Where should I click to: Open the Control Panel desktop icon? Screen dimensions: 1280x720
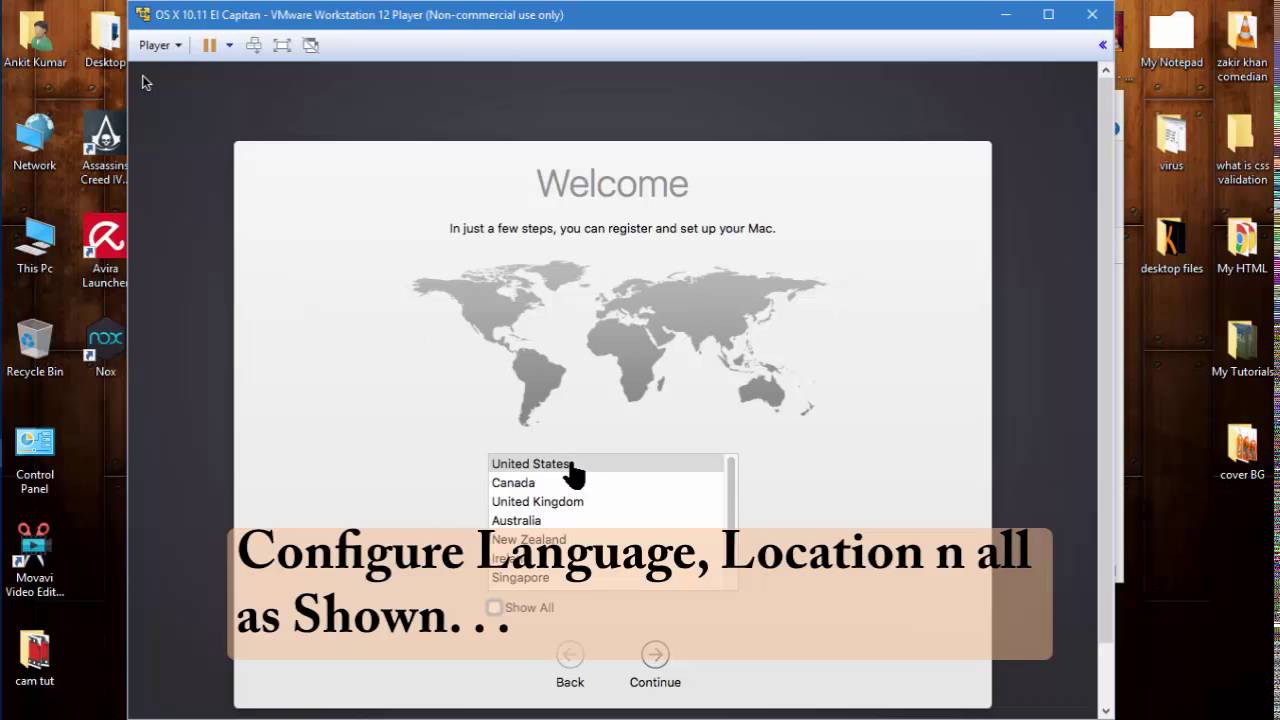(35, 460)
